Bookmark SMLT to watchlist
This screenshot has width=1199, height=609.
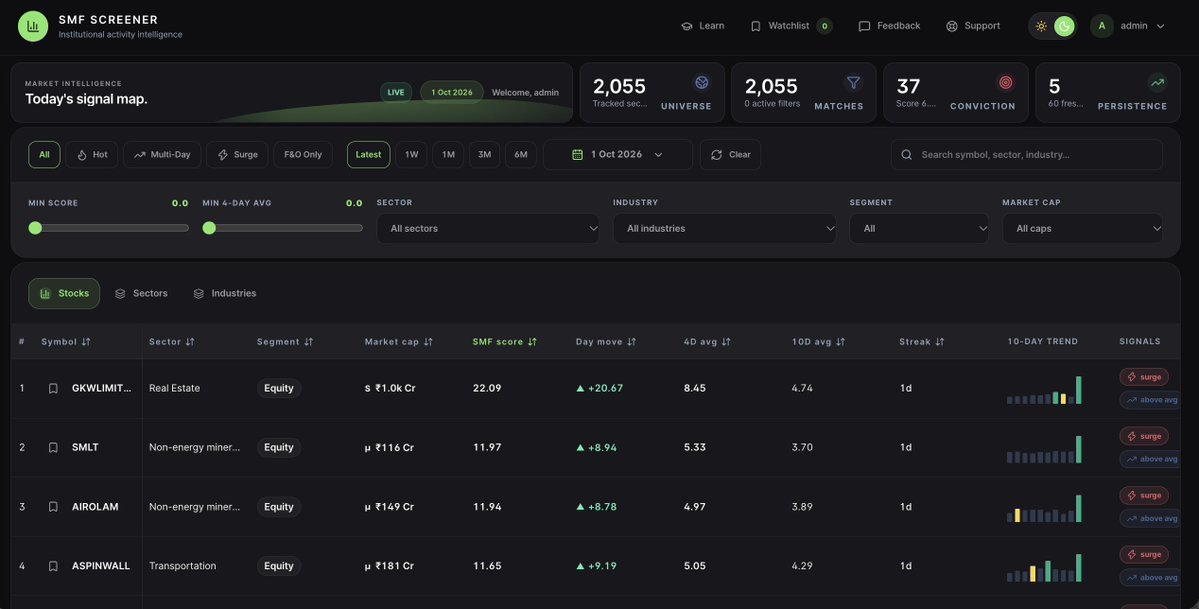pyautogui.click(x=53, y=448)
